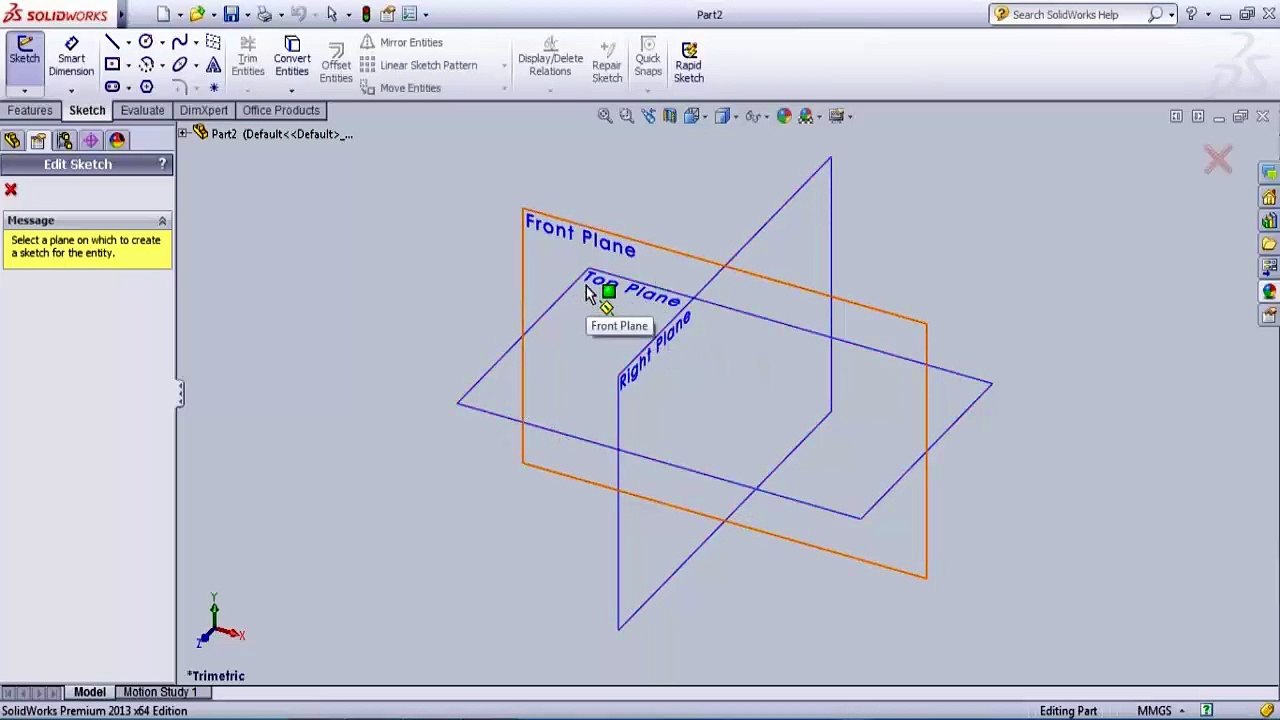Open Line tool dropdown arrow
The height and width of the screenshot is (720, 1280).
[128, 43]
